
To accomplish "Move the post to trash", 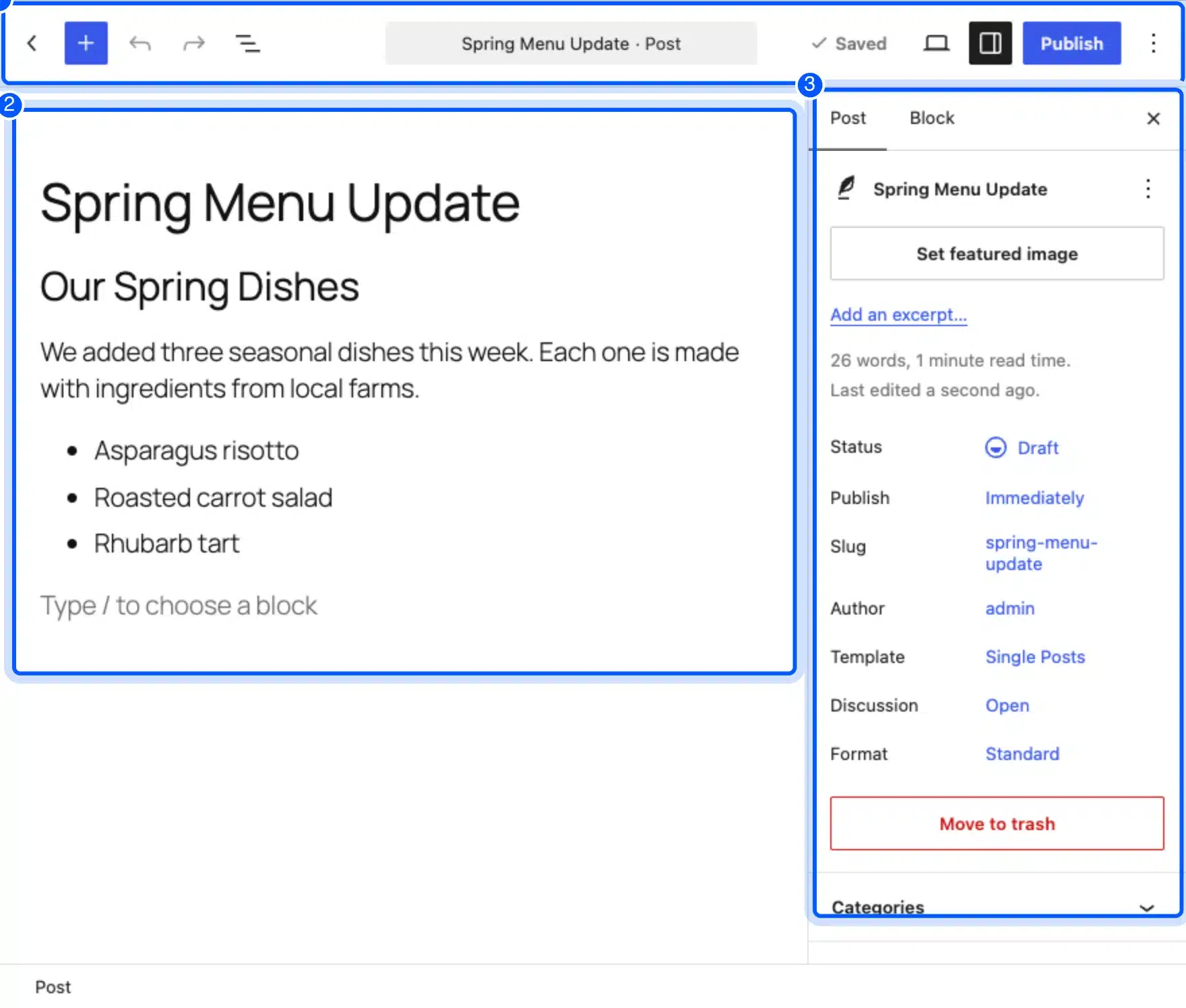I will (x=997, y=823).
